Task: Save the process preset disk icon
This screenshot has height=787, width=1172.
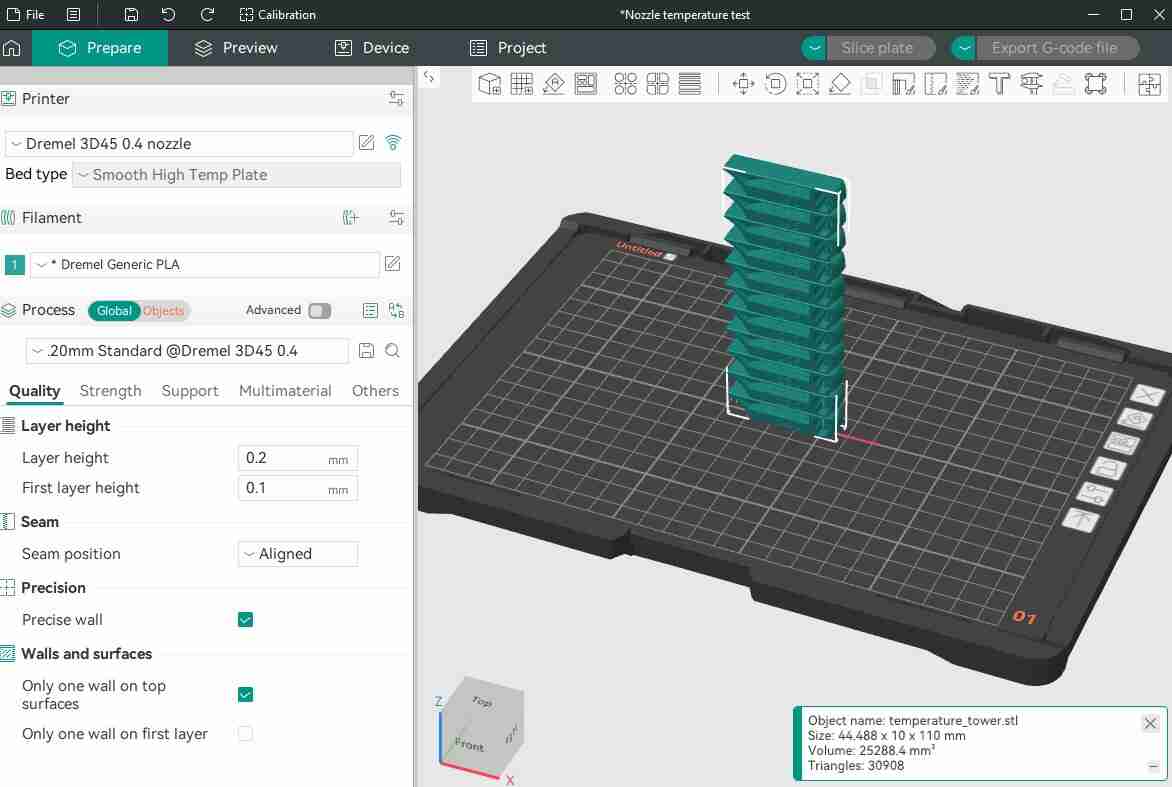Action: point(366,351)
